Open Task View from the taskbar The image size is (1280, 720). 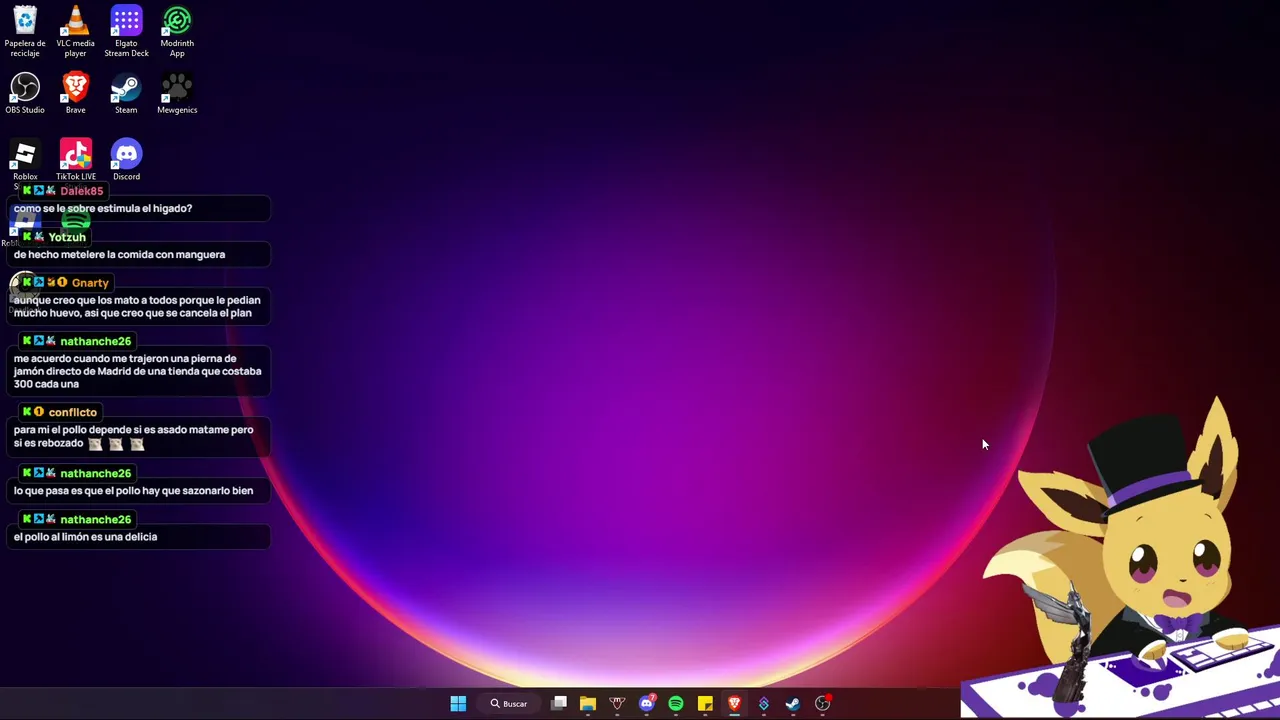pos(559,704)
